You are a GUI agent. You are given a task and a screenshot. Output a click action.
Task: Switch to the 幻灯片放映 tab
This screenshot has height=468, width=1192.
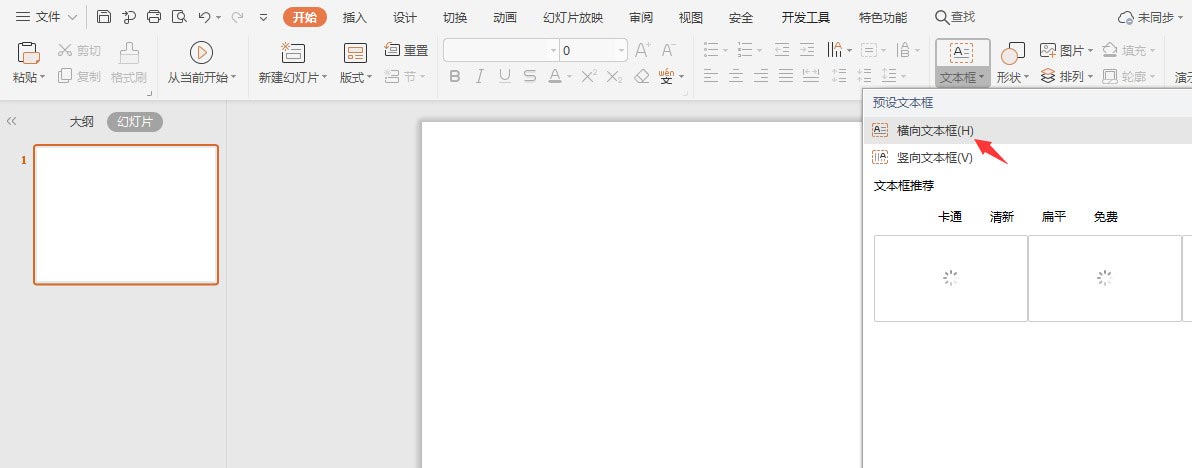coord(573,17)
